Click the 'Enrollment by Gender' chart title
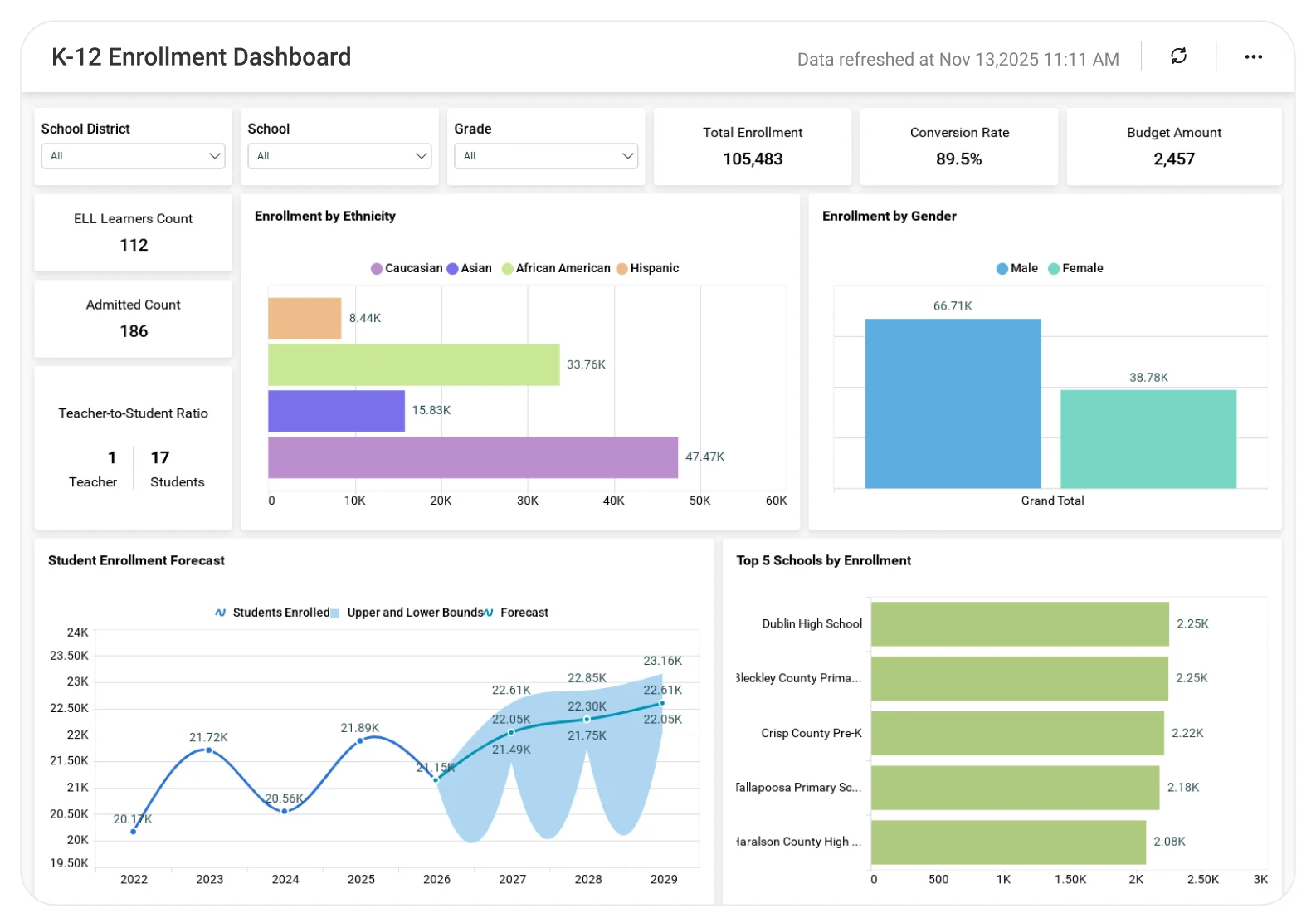The image size is (1316, 923). 890,216
